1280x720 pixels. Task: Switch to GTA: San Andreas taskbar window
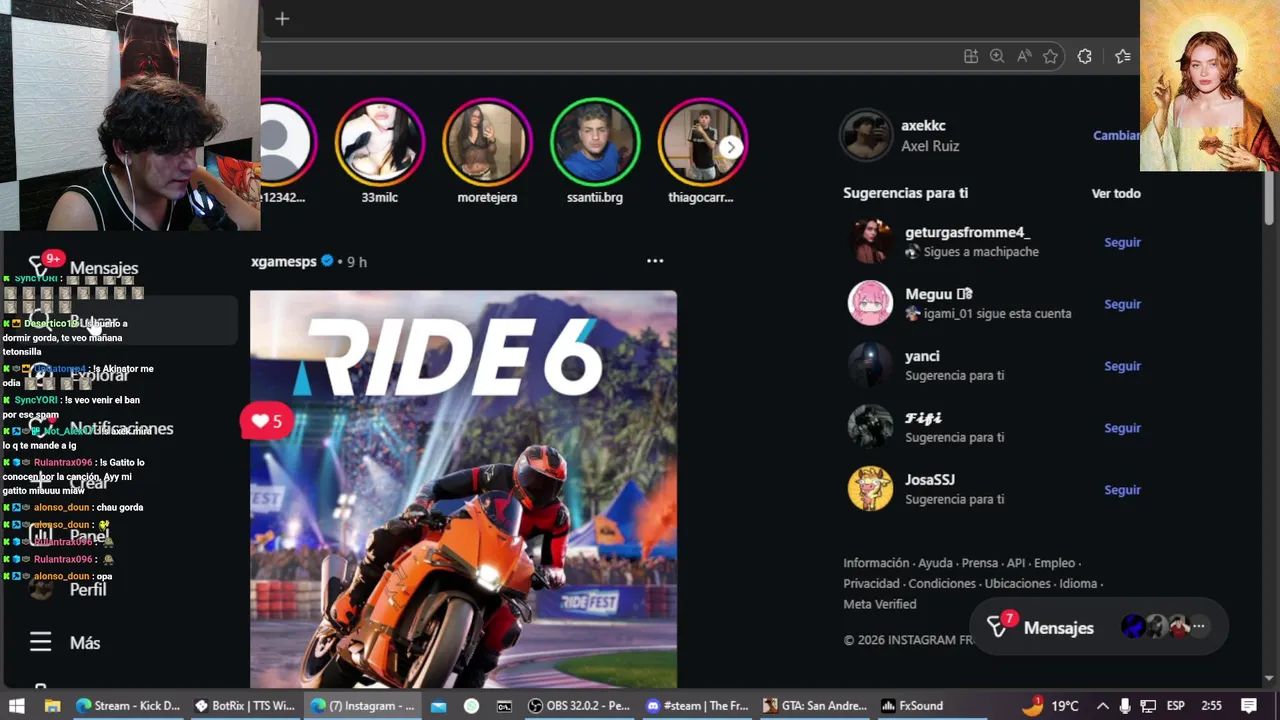(814, 705)
